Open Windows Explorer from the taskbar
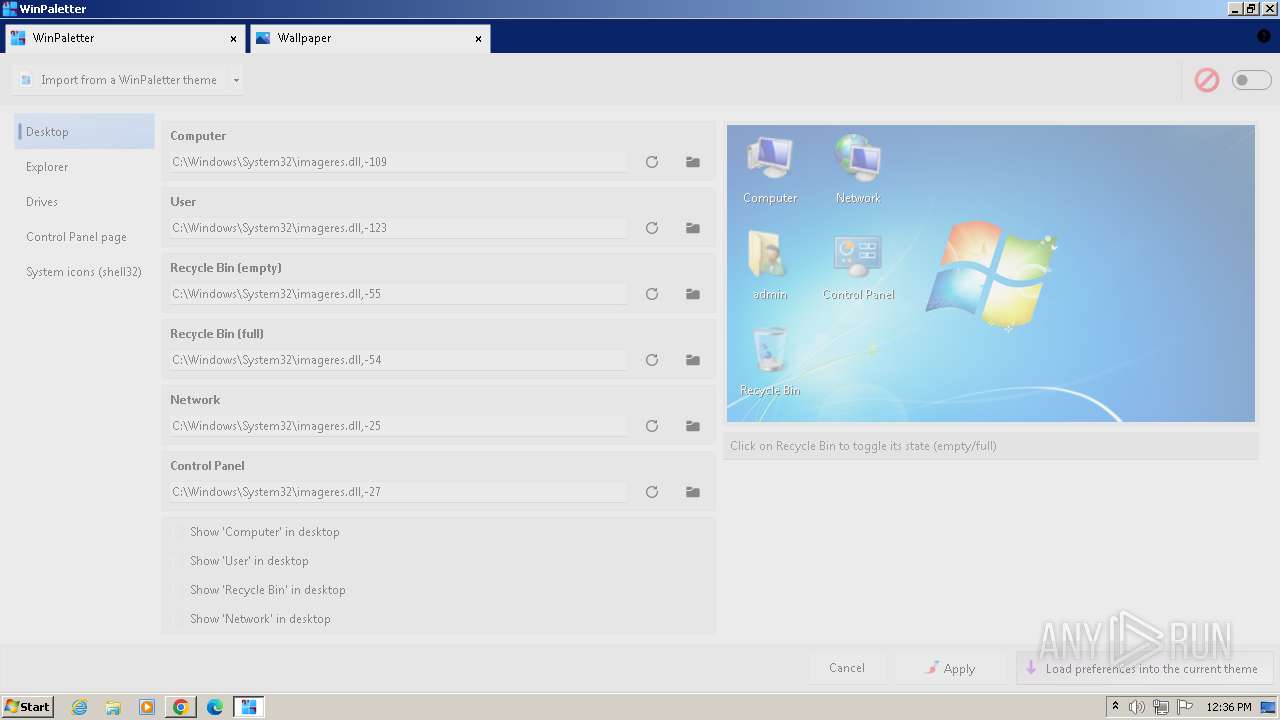Viewport: 1280px width, 720px height. (113, 707)
